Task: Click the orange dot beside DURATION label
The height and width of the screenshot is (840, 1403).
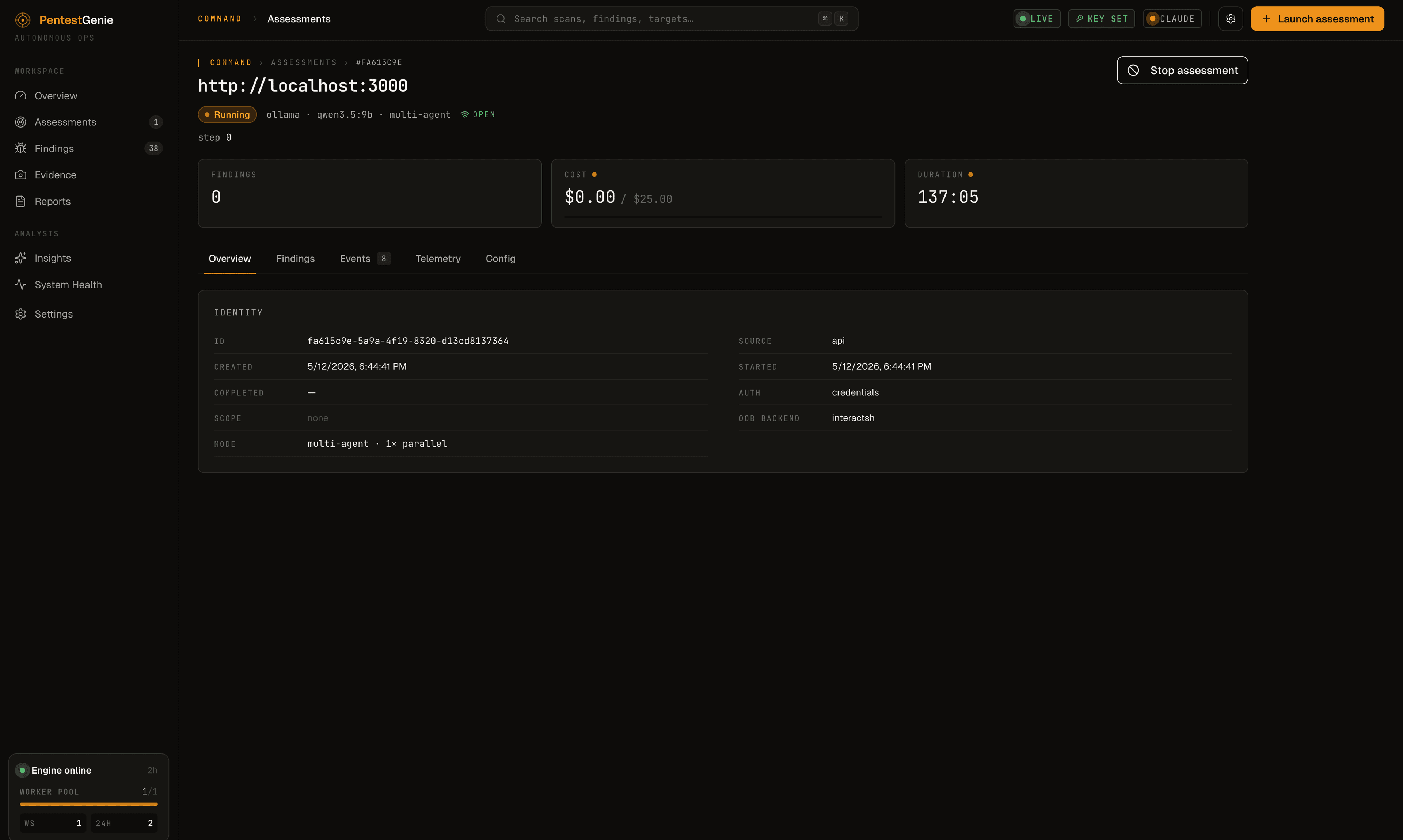Action: point(971,175)
